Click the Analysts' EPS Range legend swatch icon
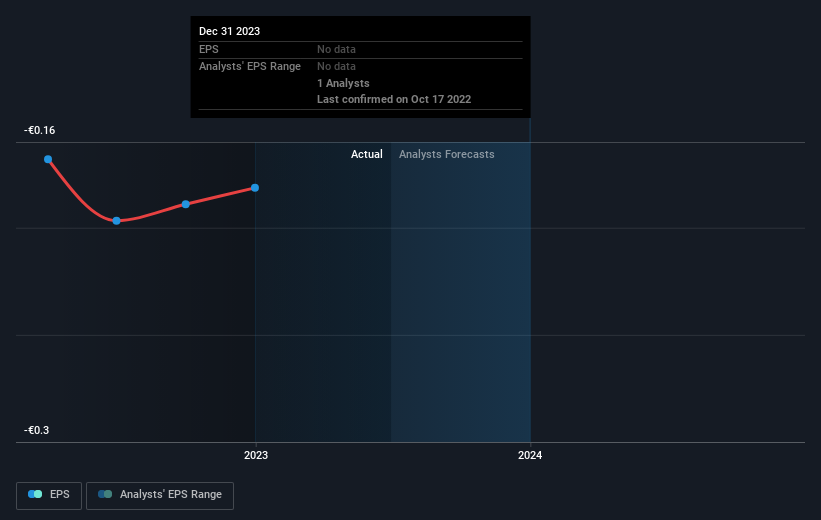 click(x=105, y=494)
